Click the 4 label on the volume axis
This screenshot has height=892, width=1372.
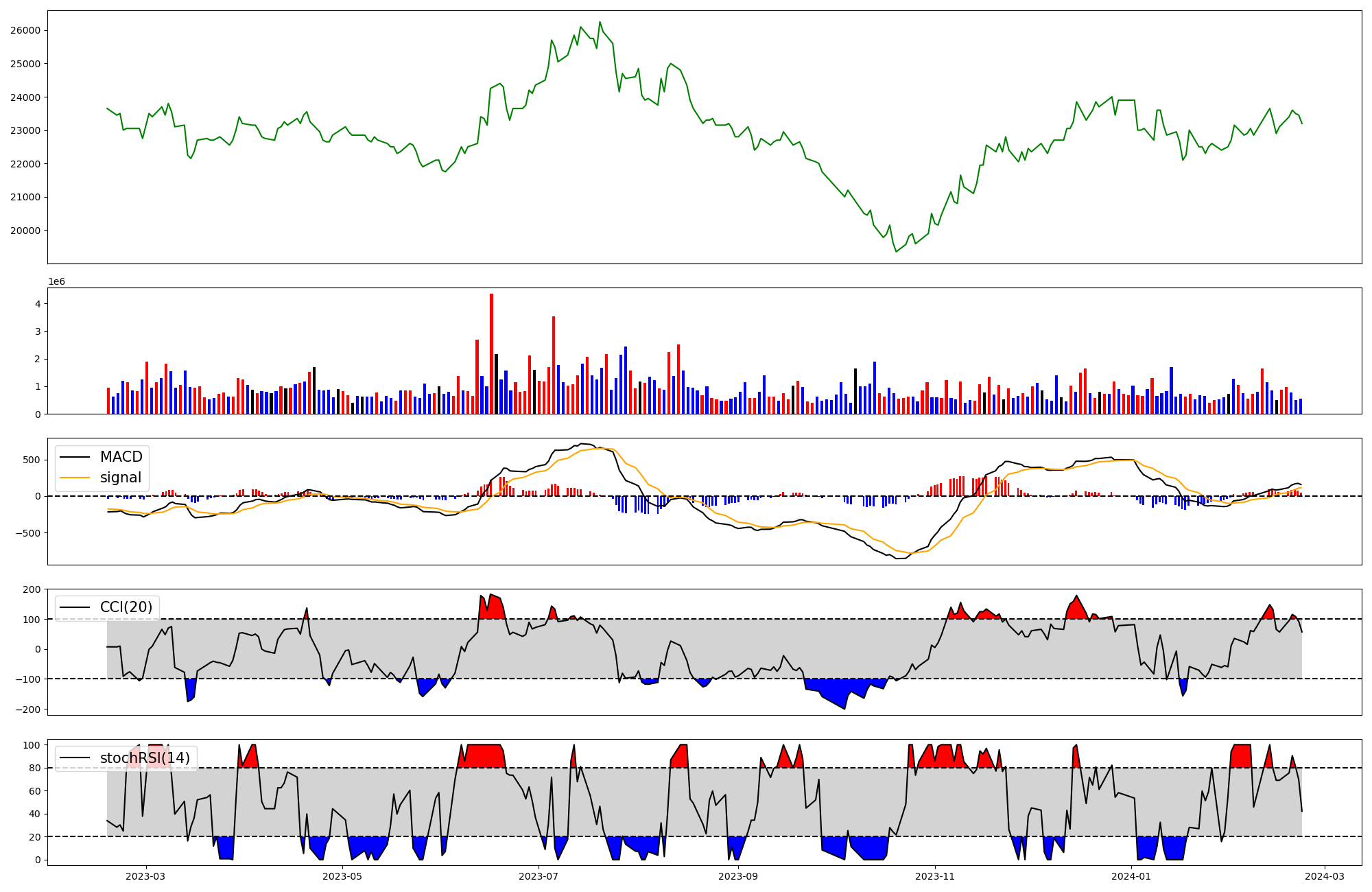[38, 304]
